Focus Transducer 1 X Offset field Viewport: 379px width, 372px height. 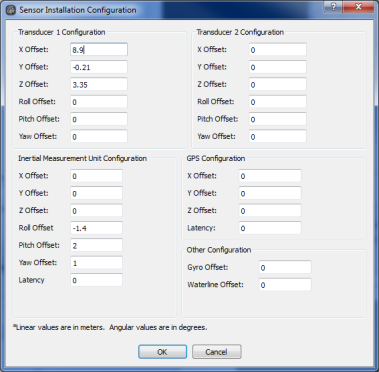point(99,50)
